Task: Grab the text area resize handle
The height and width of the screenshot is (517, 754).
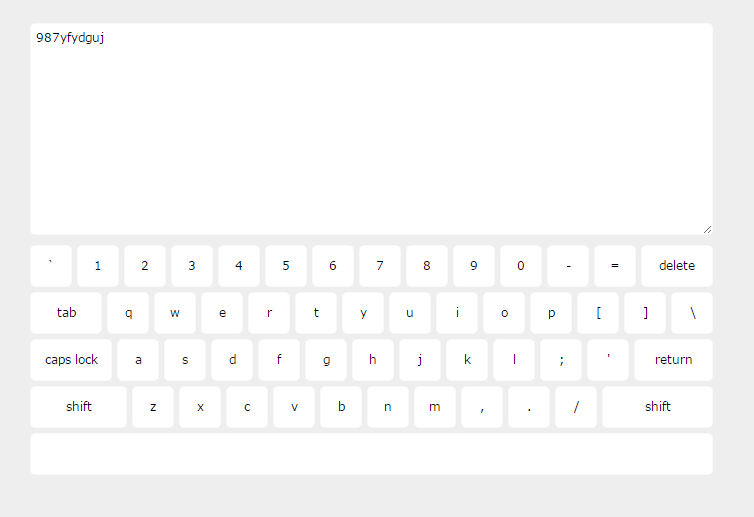Action: coord(707,230)
